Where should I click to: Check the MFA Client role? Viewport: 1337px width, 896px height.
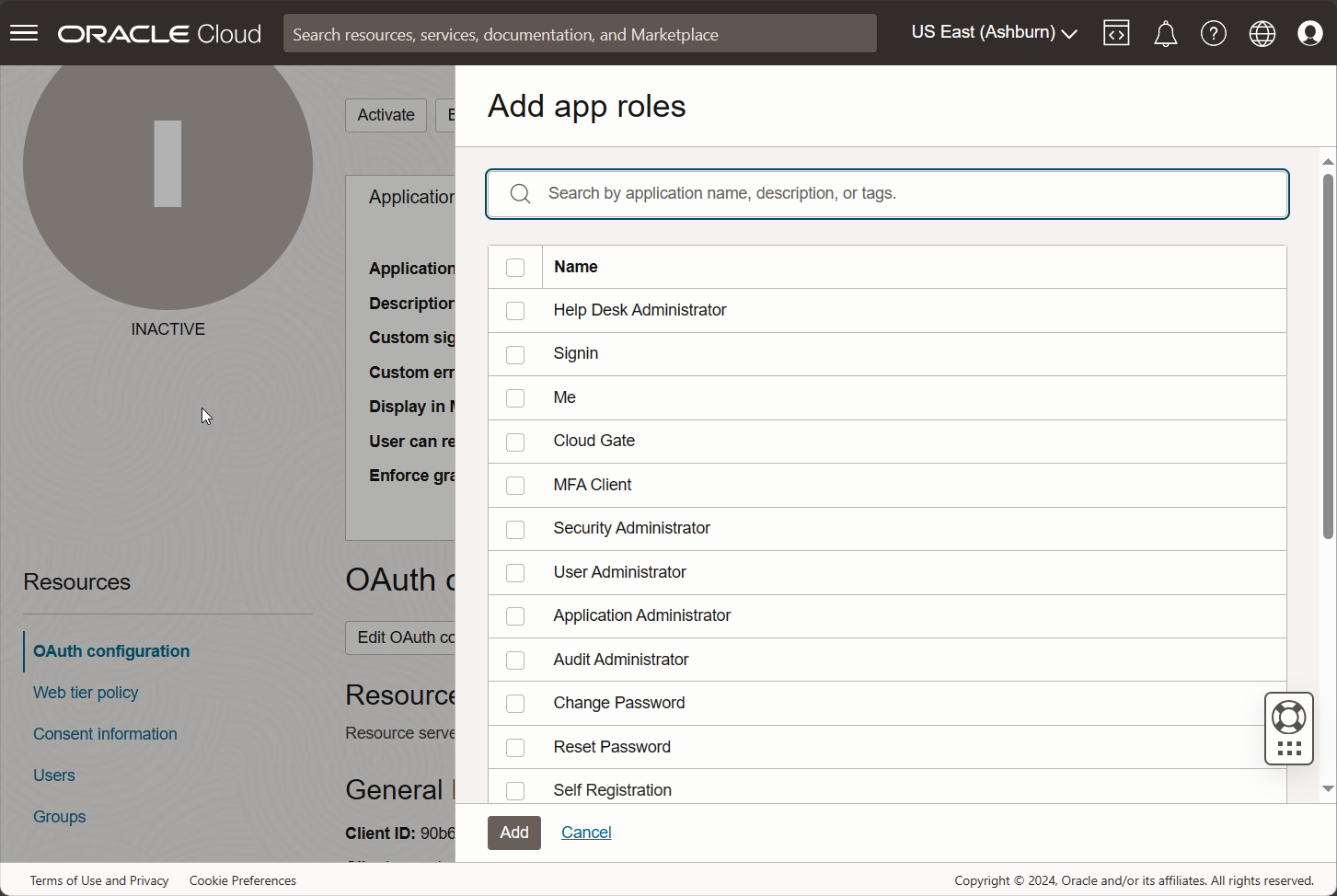[x=514, y=485]
